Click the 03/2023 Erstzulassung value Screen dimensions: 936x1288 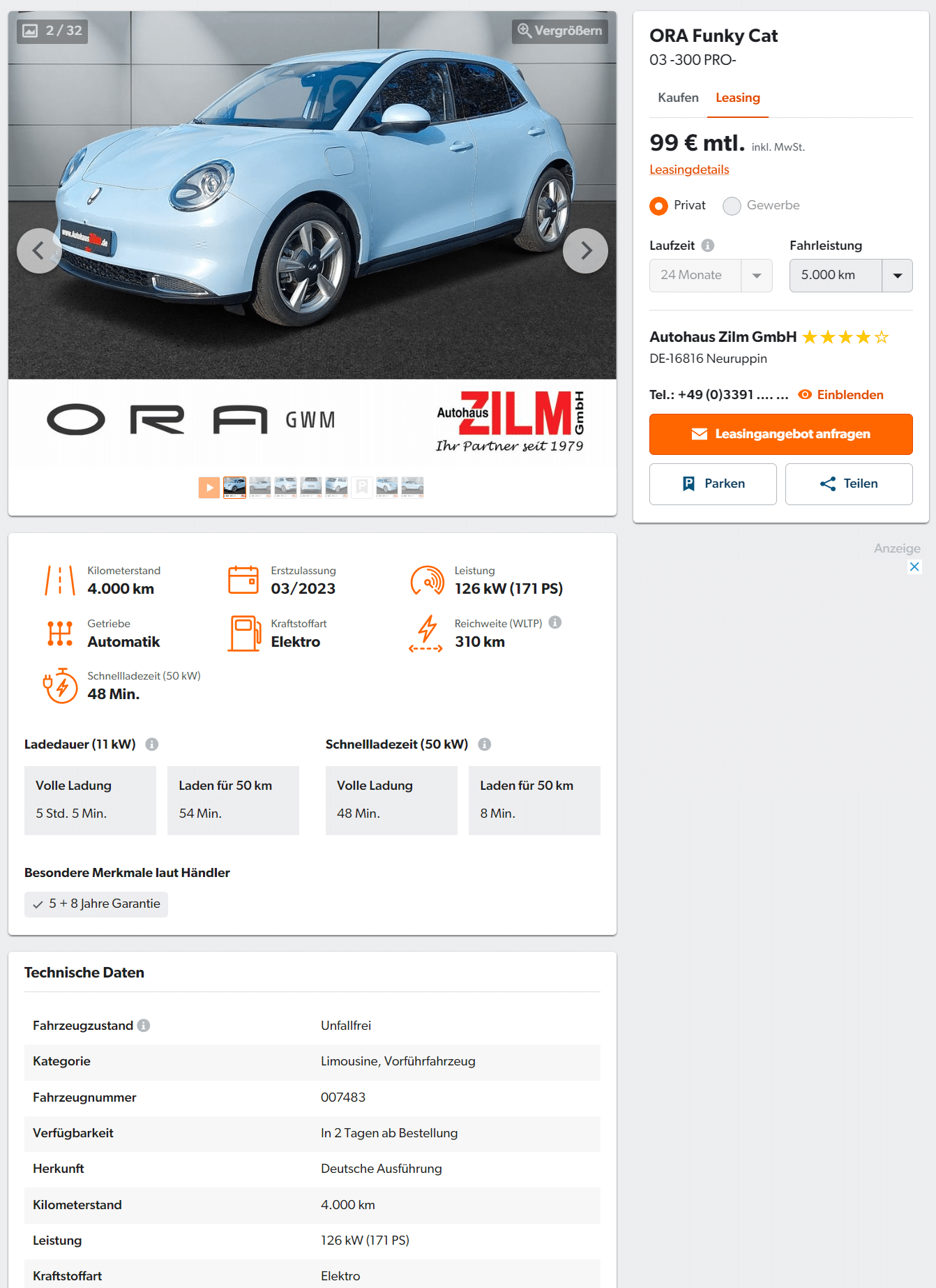[x=303, y=589]
